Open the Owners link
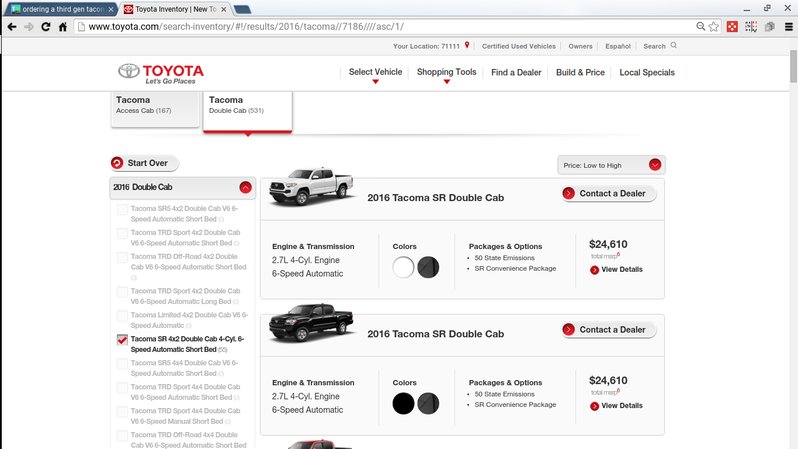Image resolution: width=798 pixels, height=449 pixels. pyautogui.click(x=580, y=46)
